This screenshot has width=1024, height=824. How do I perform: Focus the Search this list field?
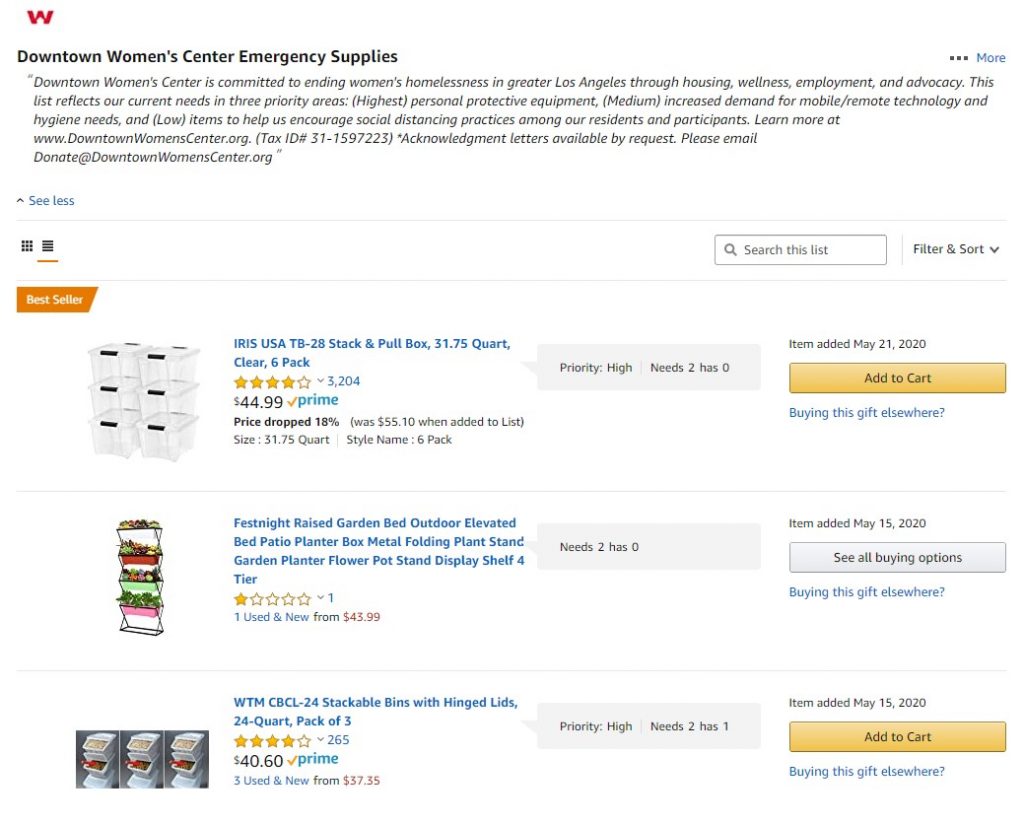pyautogui.click(x=800, y=250)
